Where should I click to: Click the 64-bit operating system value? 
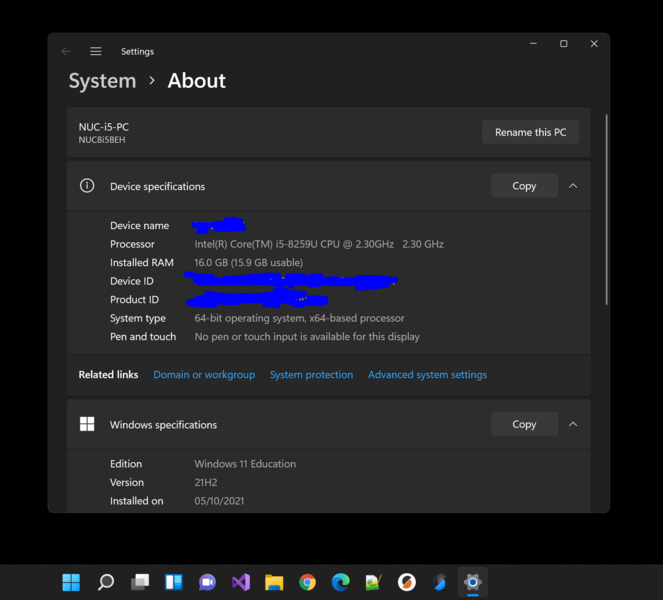coord(299,318)
